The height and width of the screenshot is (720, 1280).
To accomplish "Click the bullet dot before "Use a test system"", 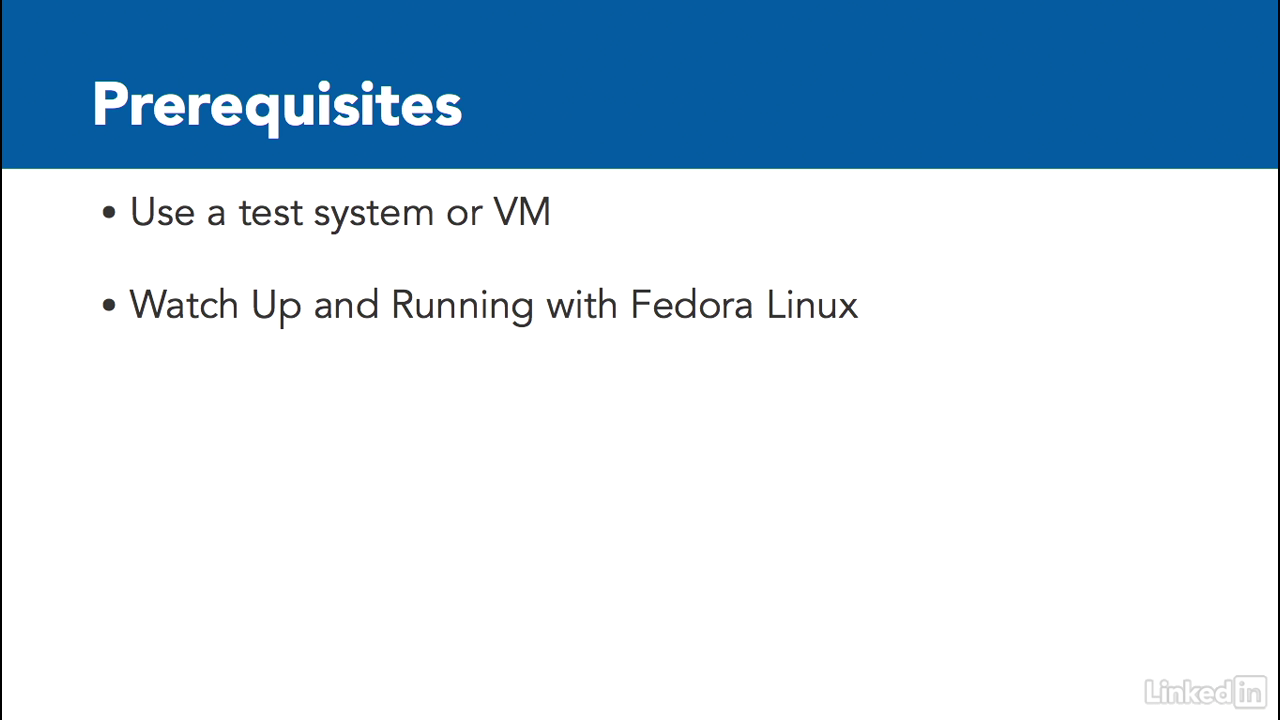I will (x=109, y=213).
